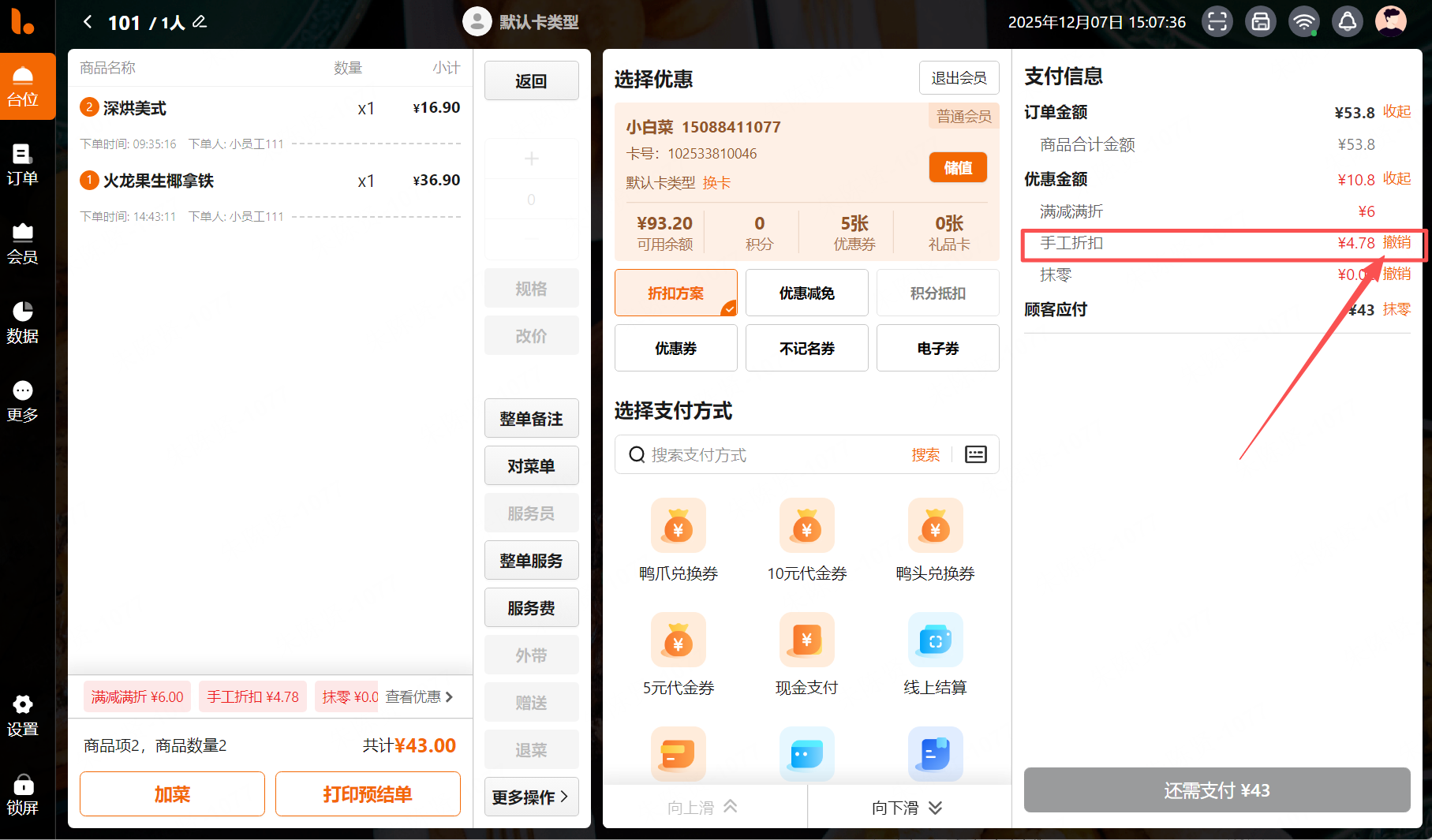Click the magnifier icon in the payment search box
Screen dimensions: 1432x840
coord(637,454)
